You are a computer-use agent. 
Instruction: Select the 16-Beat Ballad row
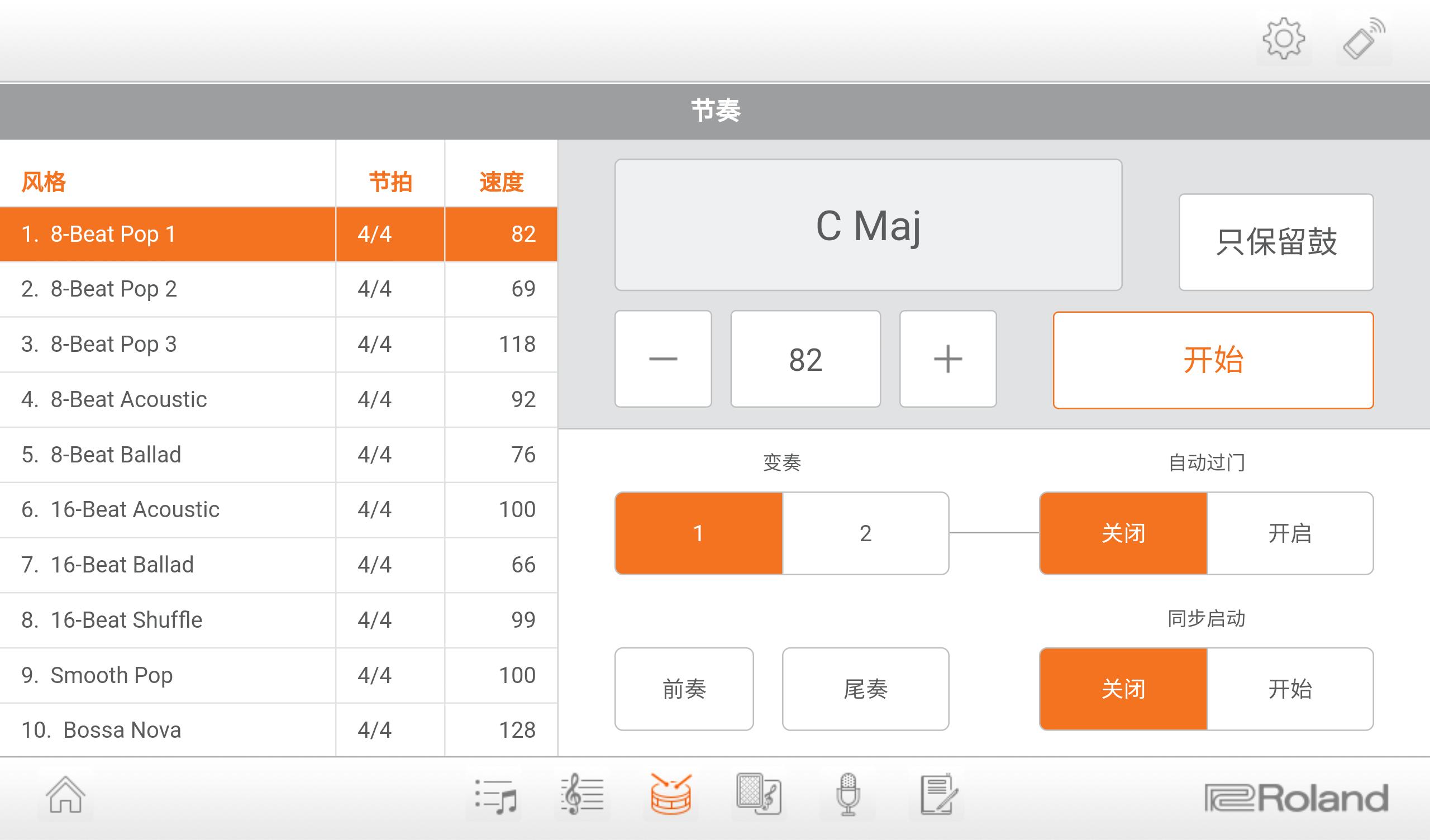[x=278, y=565]
